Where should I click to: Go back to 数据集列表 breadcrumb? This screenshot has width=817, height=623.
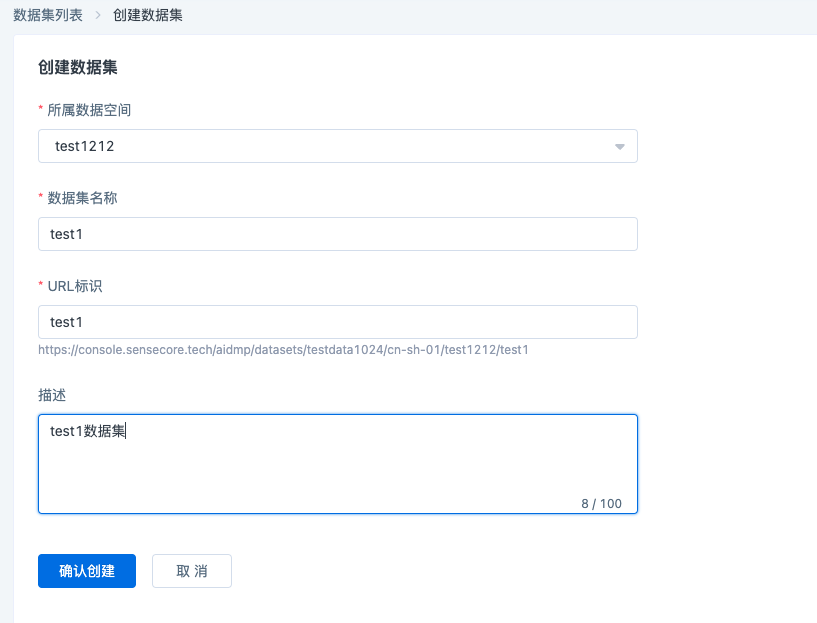[x=48, y=16]
